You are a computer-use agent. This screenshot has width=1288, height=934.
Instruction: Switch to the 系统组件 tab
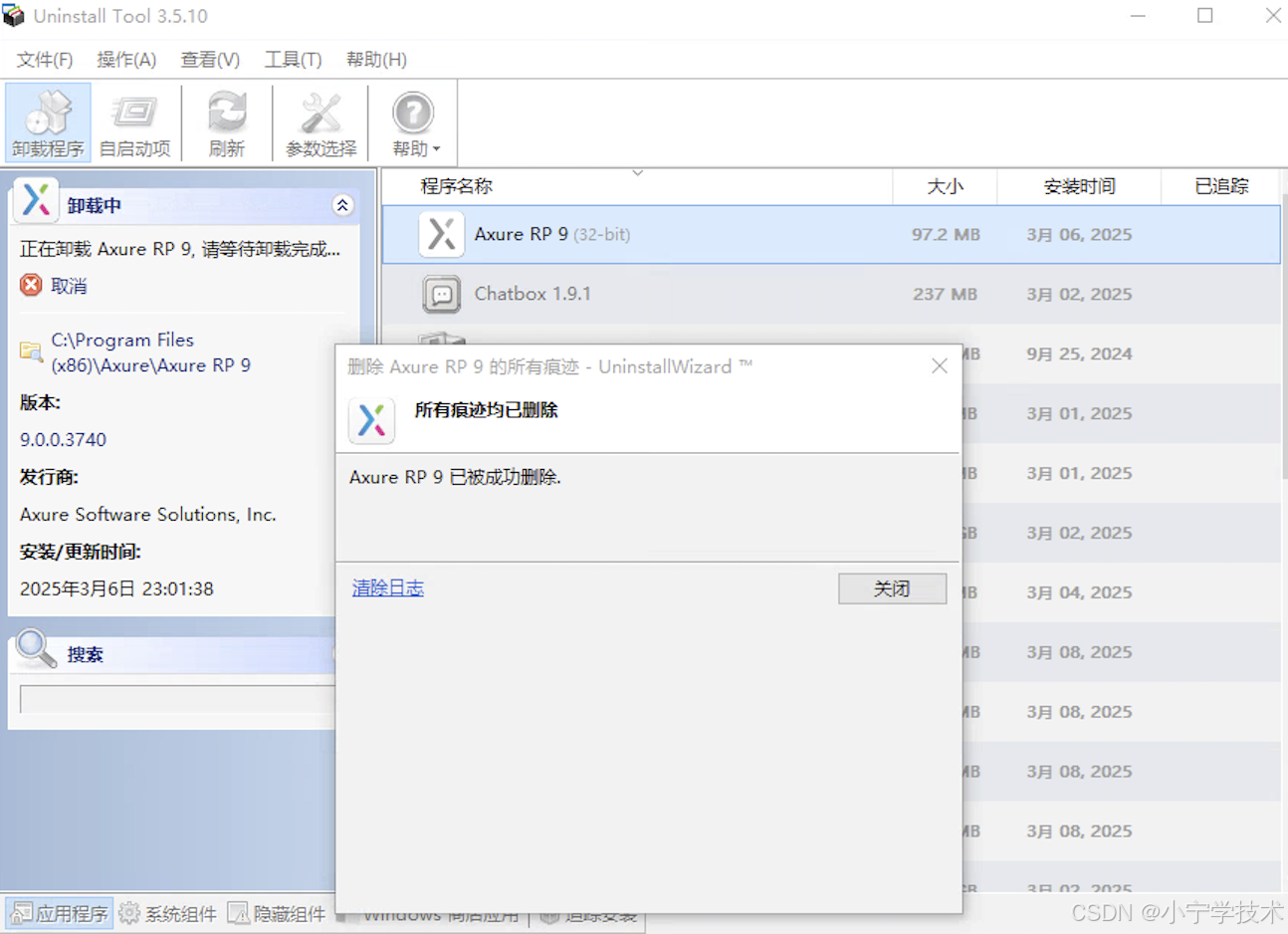click(167, 913)
